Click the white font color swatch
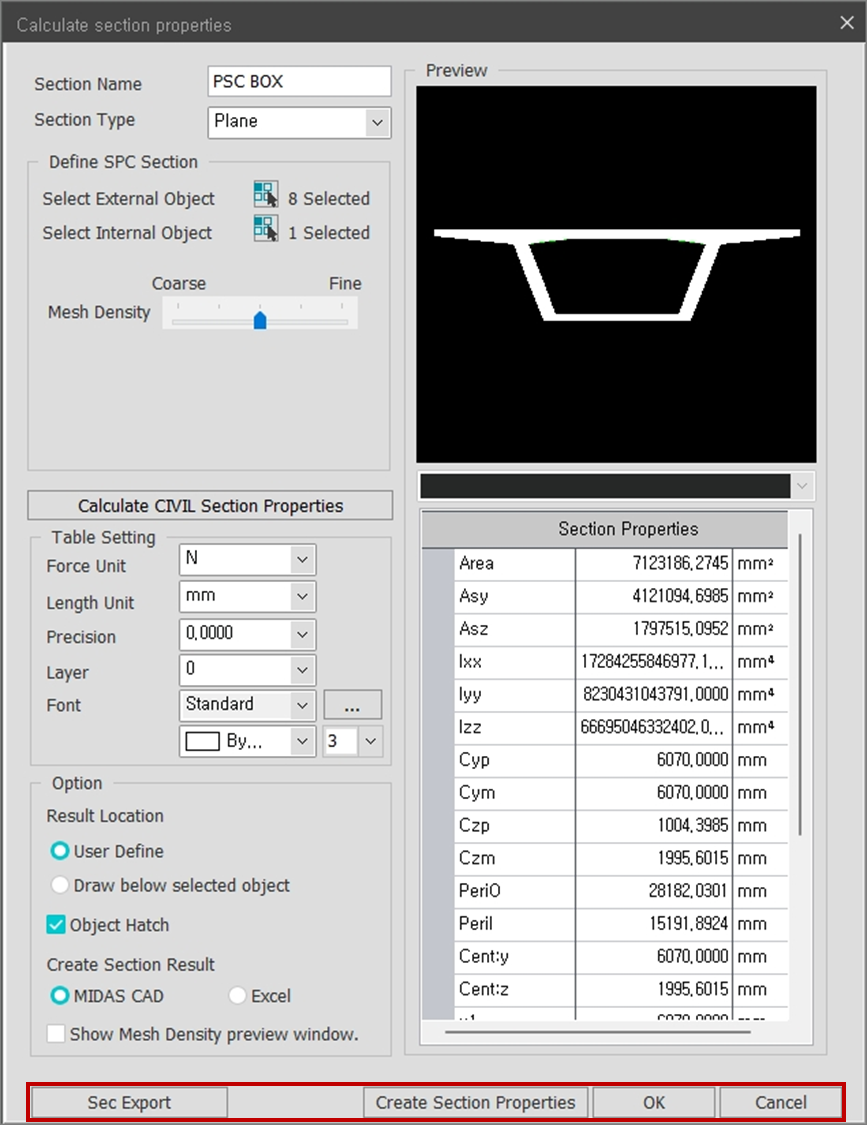This screenshot has width=867, height=1125. (202, 741)
